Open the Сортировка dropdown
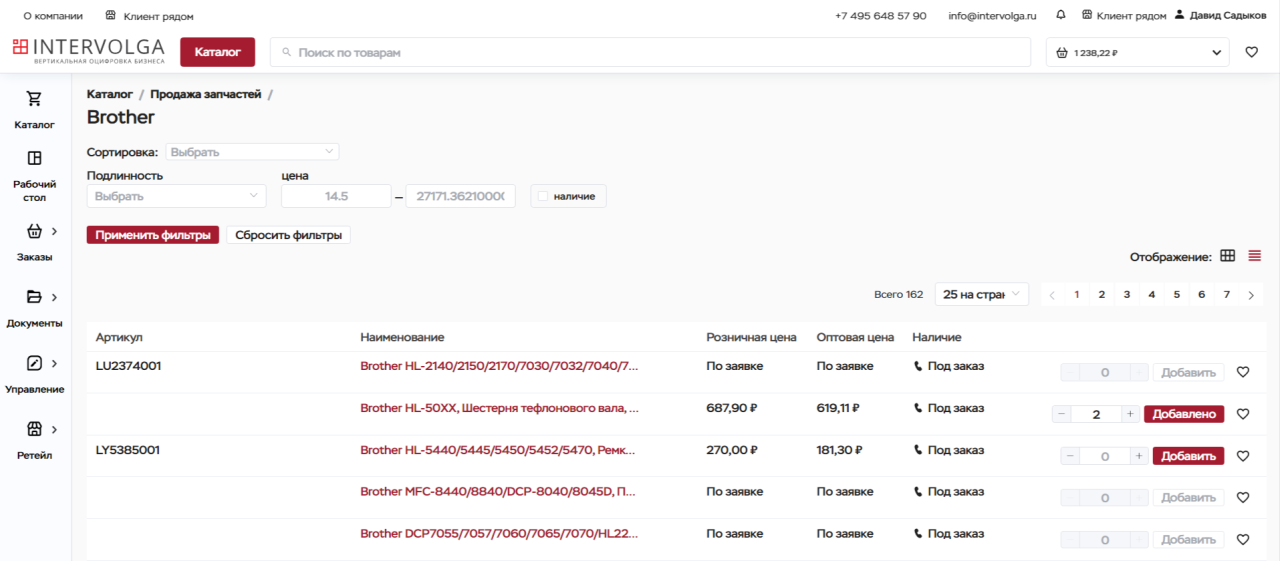 252,152
